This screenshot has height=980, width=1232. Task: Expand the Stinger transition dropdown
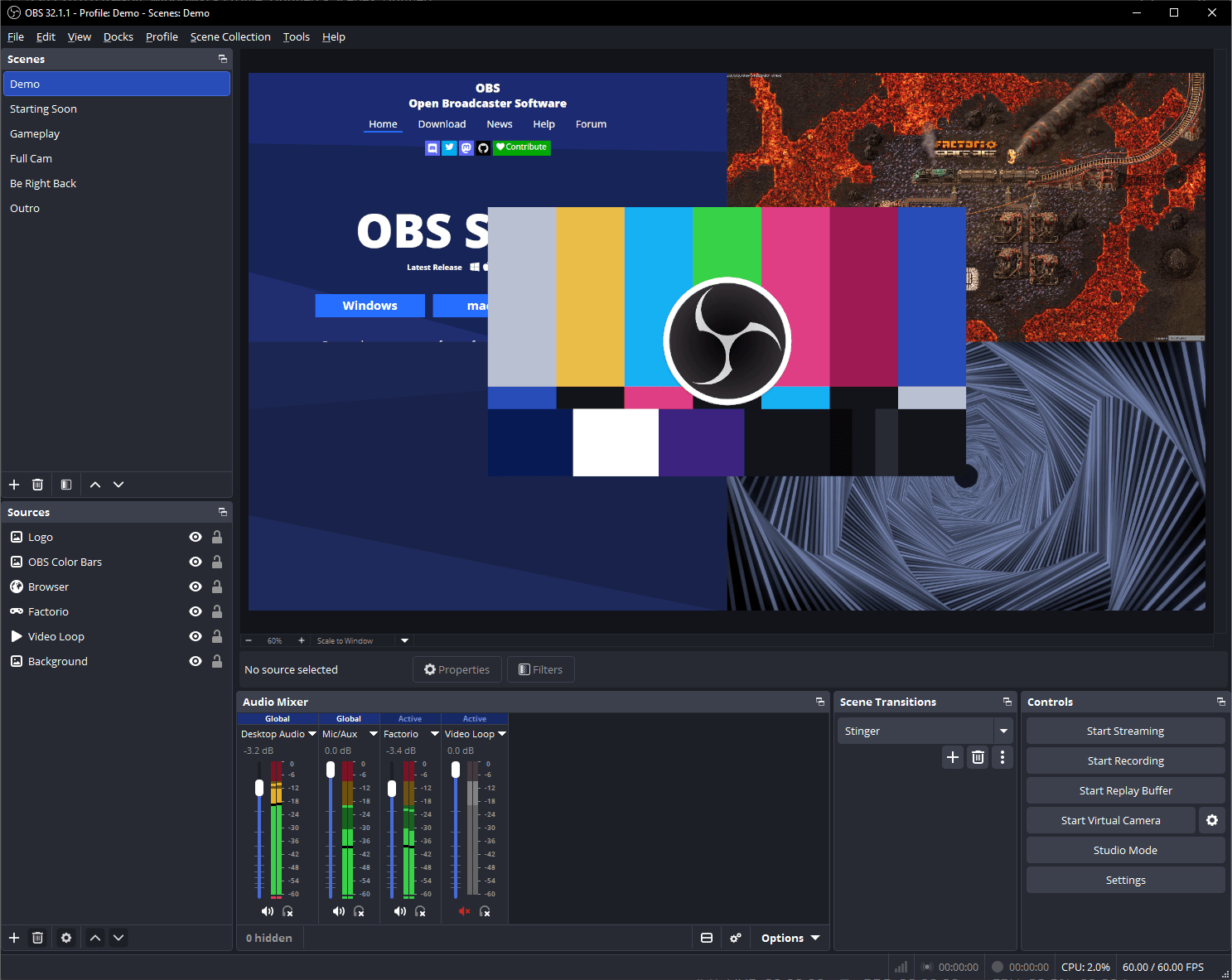(x=1003, y=731)
